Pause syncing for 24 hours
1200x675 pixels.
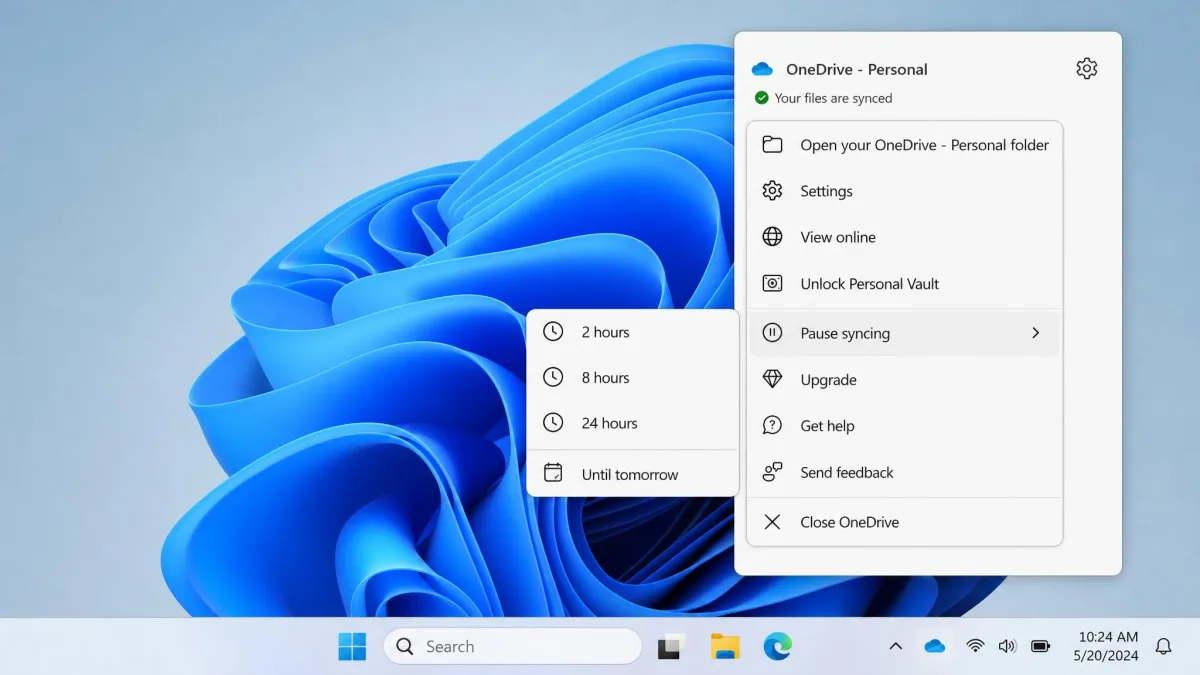[633, 423]
